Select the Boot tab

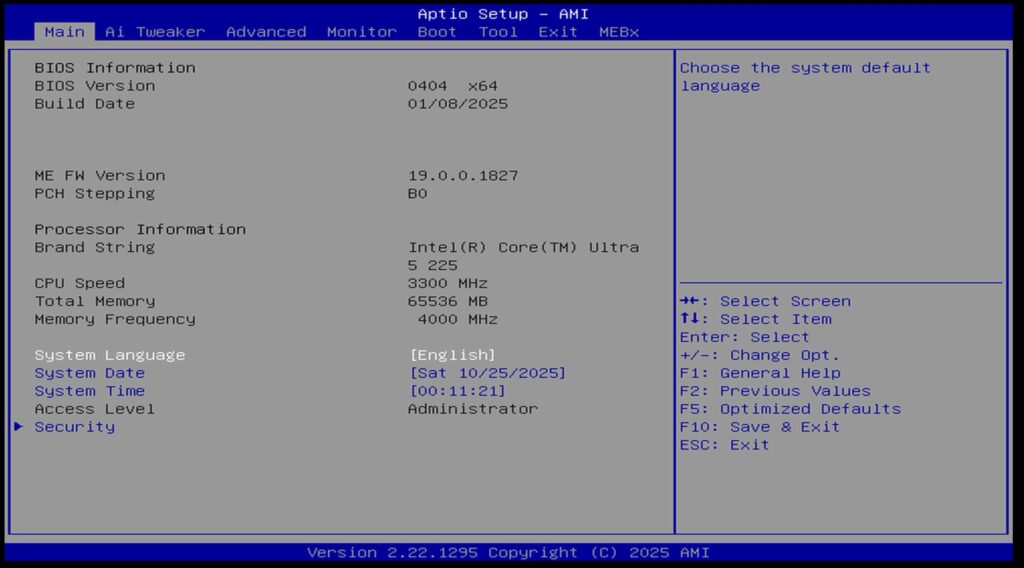pyautogui.click(x=437, y=32)
